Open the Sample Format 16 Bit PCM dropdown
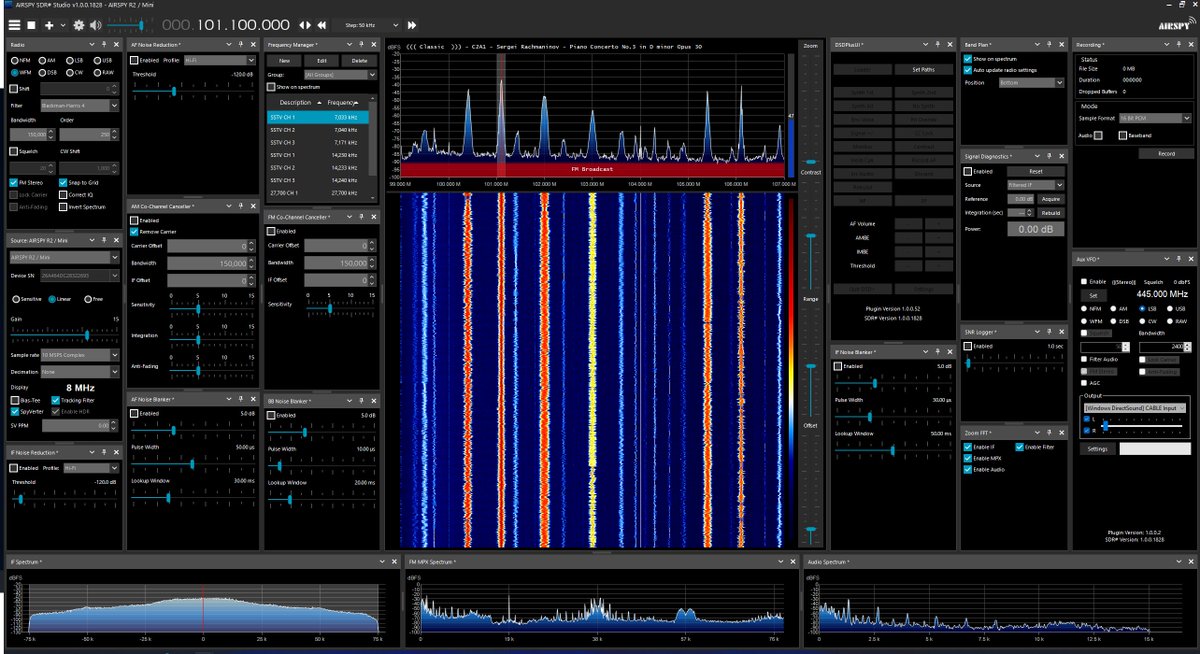Viewport: 1200px width, 654px height. pyautogui.click(x=1153, y=118)
